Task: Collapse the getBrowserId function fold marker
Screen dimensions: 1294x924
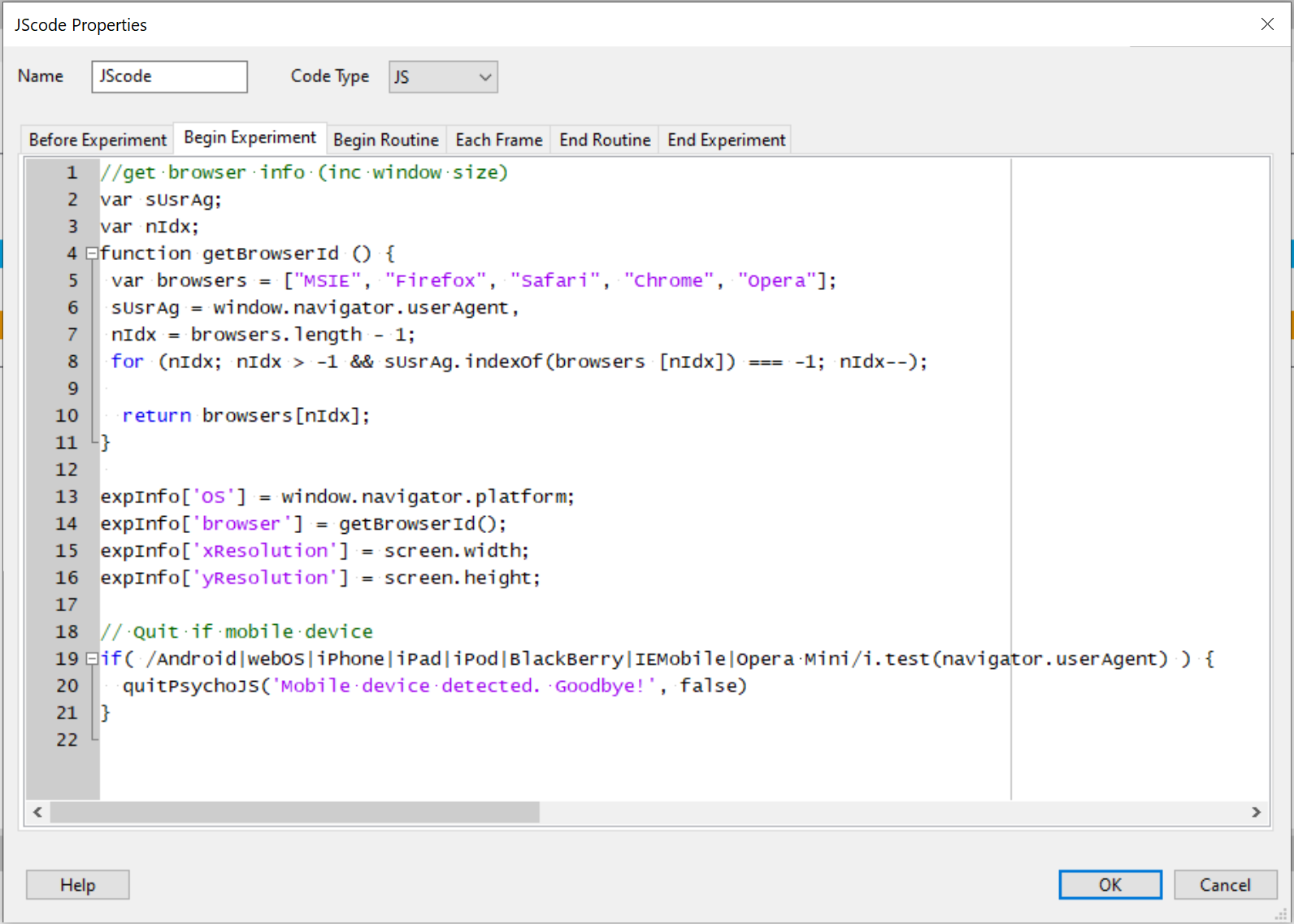Action: click(92, 254)
